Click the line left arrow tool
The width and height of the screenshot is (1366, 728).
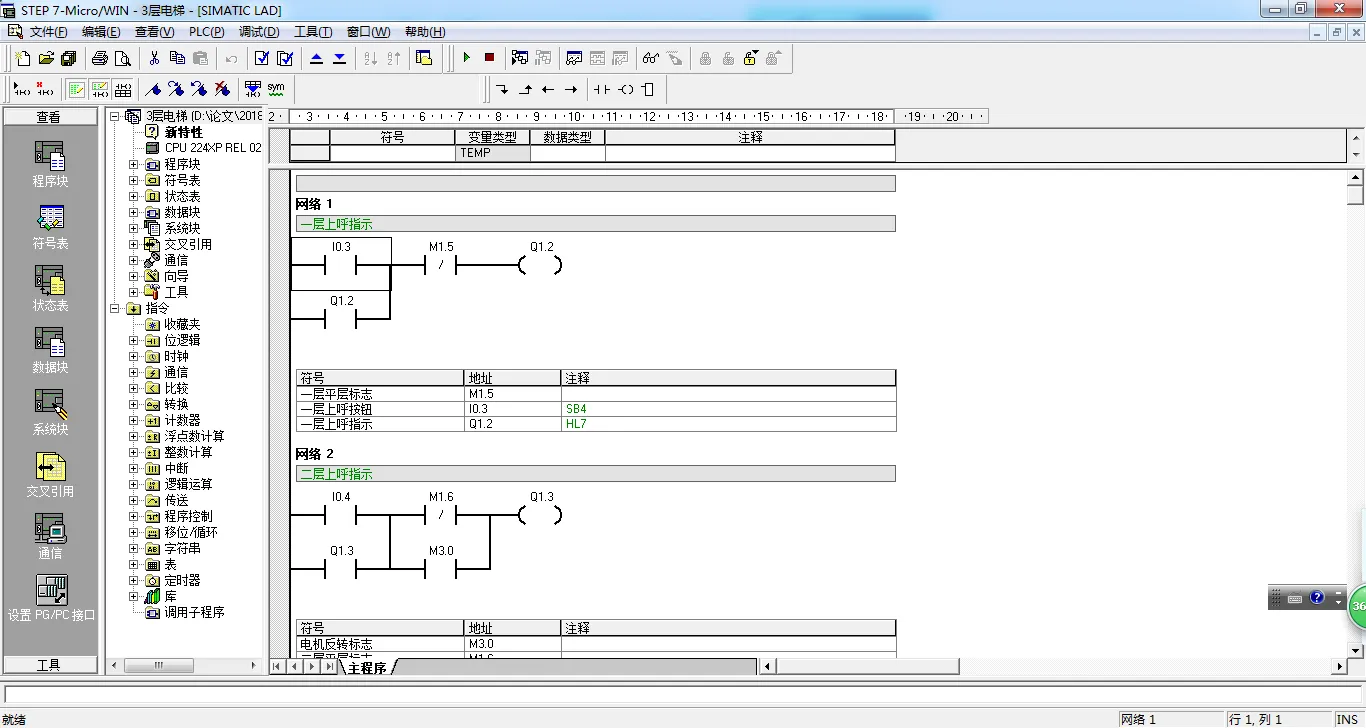[548, 89]
